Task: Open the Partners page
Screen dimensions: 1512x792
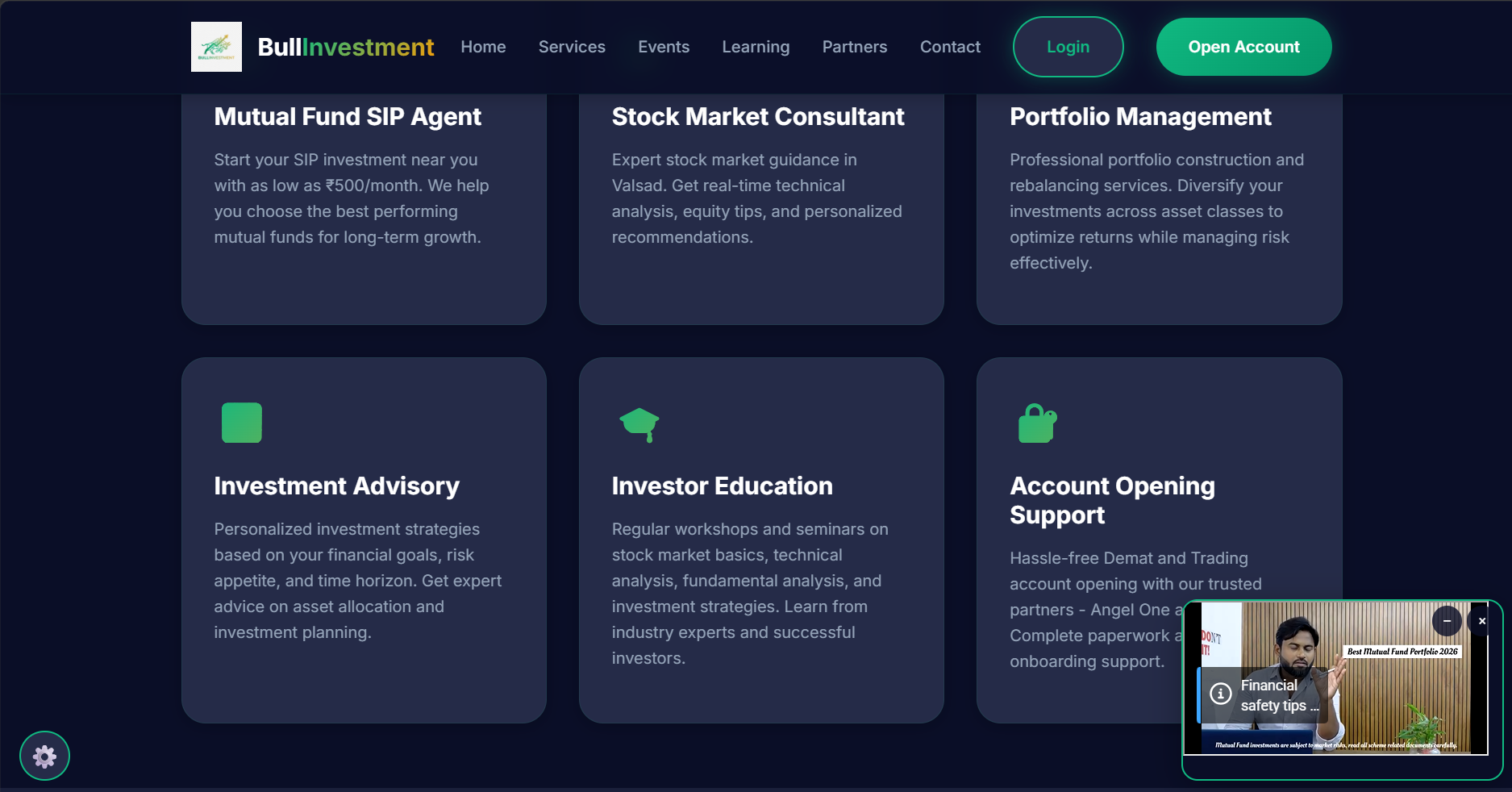Action: (854, 47)
